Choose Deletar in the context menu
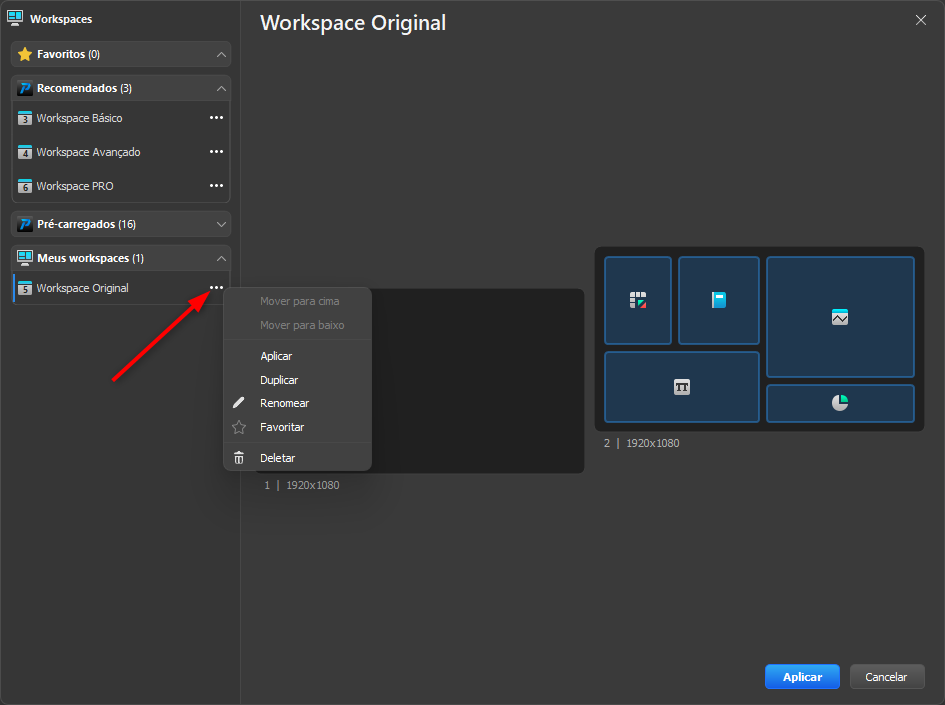 click(x=297, y=458)
